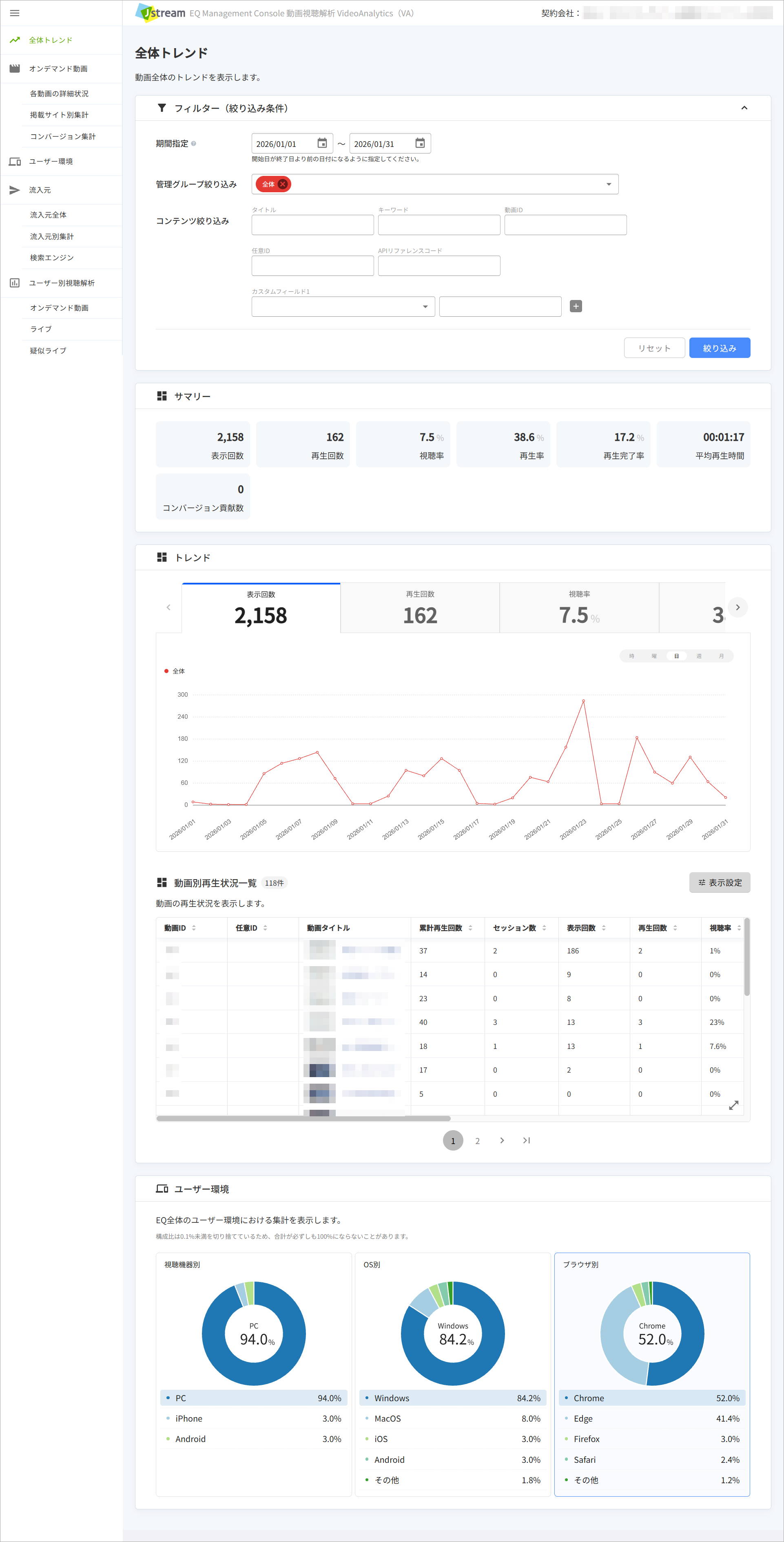This screenshot has width=784, height=1542.
Task: Open the カスタムフィールド1 dropdown
Action: coord(343,307)
